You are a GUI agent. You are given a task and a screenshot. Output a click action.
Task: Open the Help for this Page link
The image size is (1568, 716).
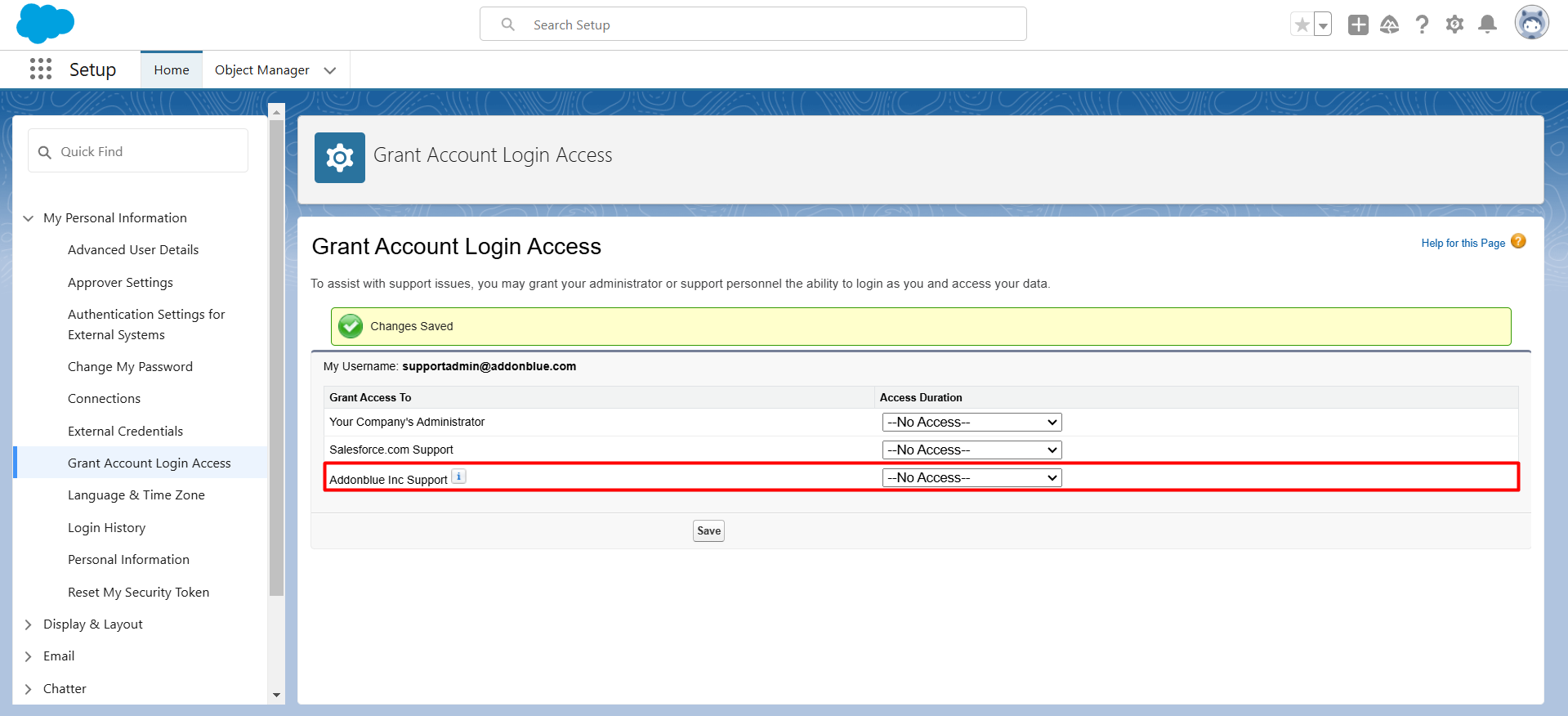pos(1463,243)
